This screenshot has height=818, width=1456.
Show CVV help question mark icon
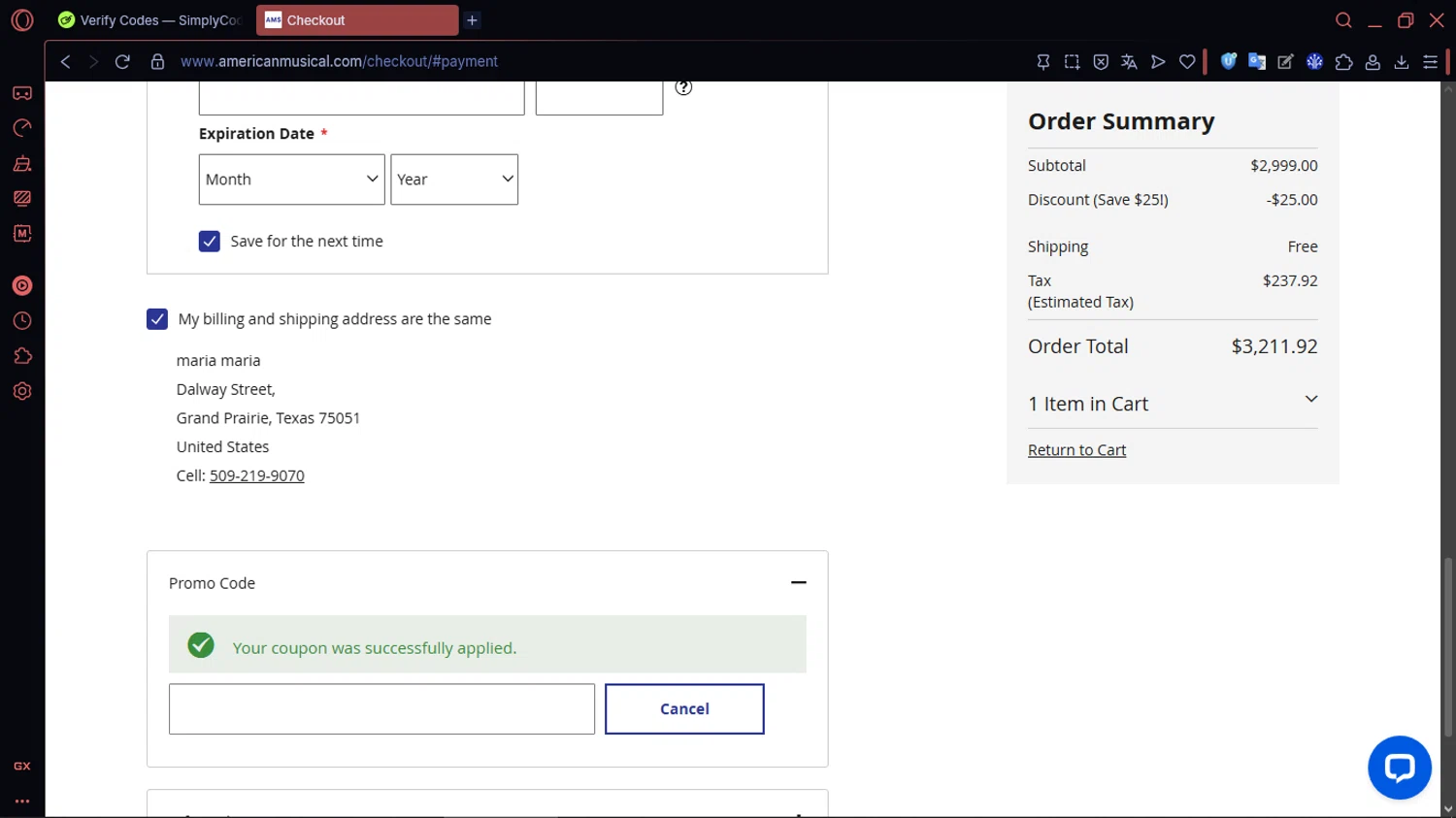pyautogui.click(x=683, y=87)
